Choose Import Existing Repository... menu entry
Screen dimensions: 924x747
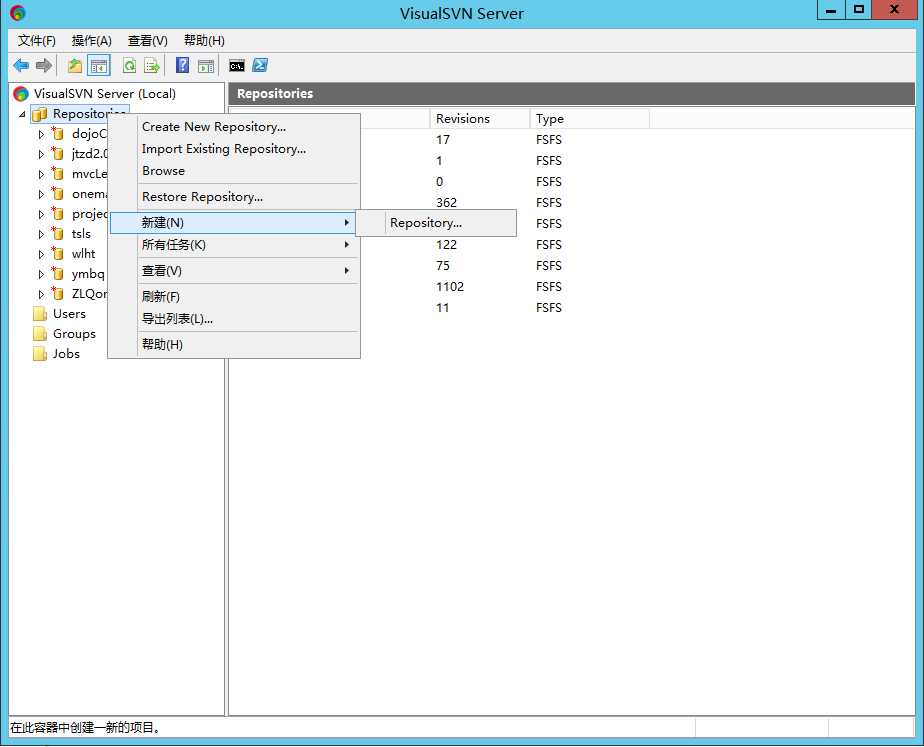pos(234,149)
